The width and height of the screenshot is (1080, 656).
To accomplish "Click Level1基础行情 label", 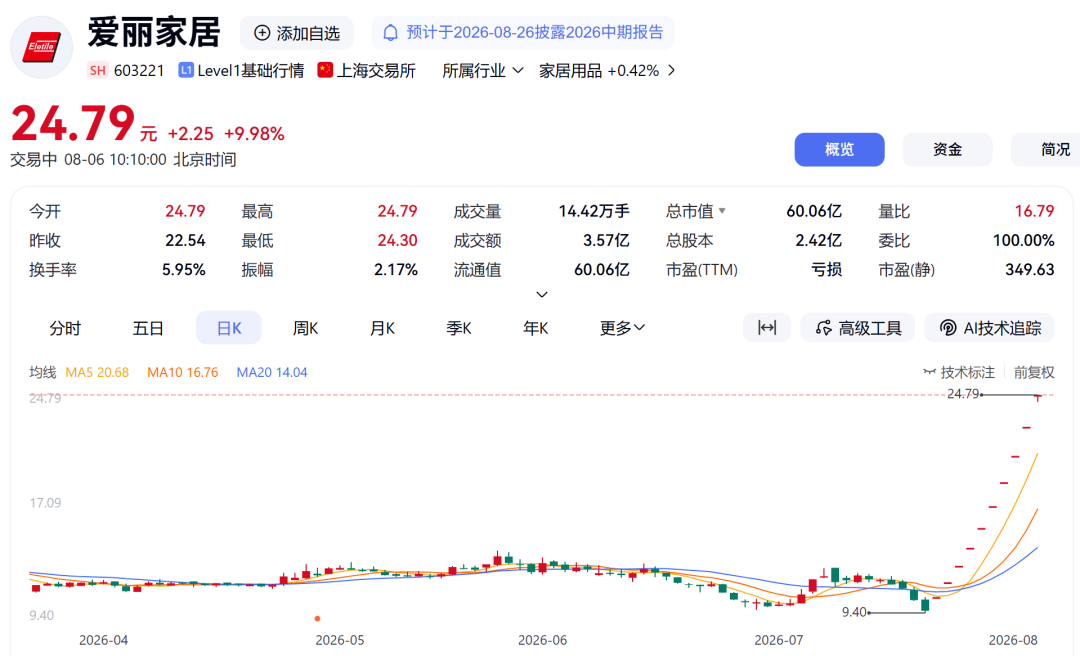I will (251, 70).
